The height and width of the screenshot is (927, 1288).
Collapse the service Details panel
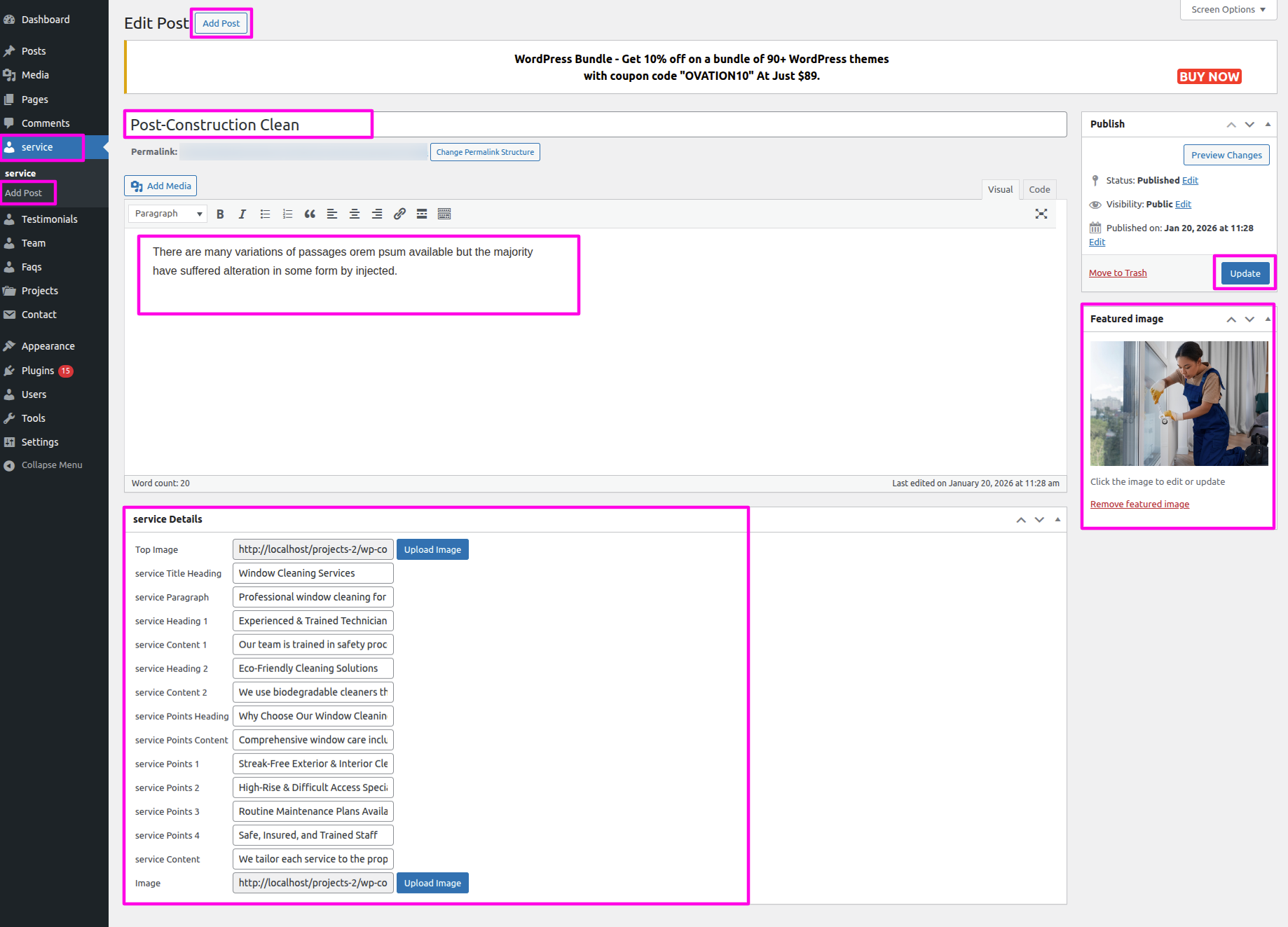coord(1057,519)
